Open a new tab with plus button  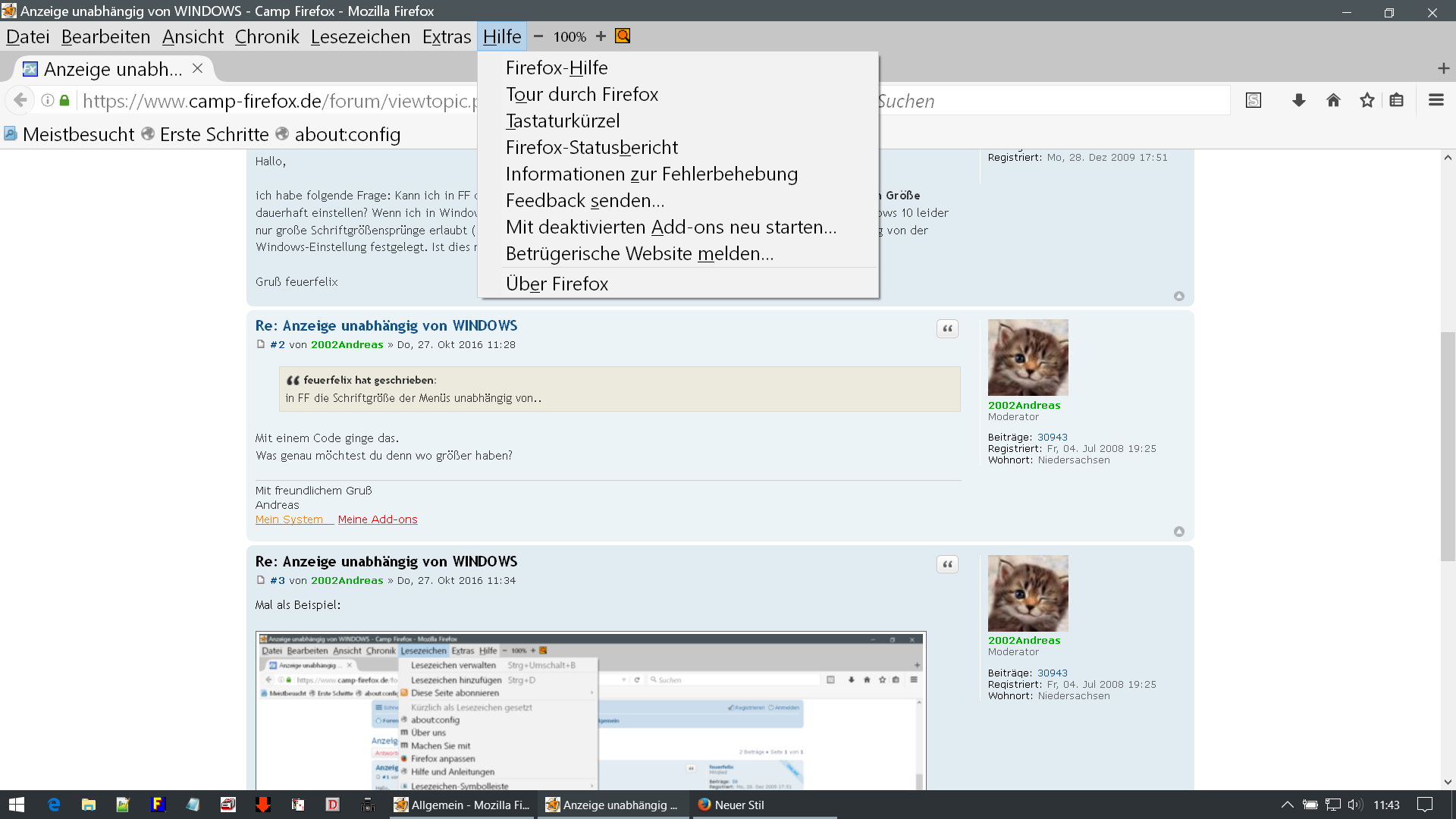[1443, 68]
